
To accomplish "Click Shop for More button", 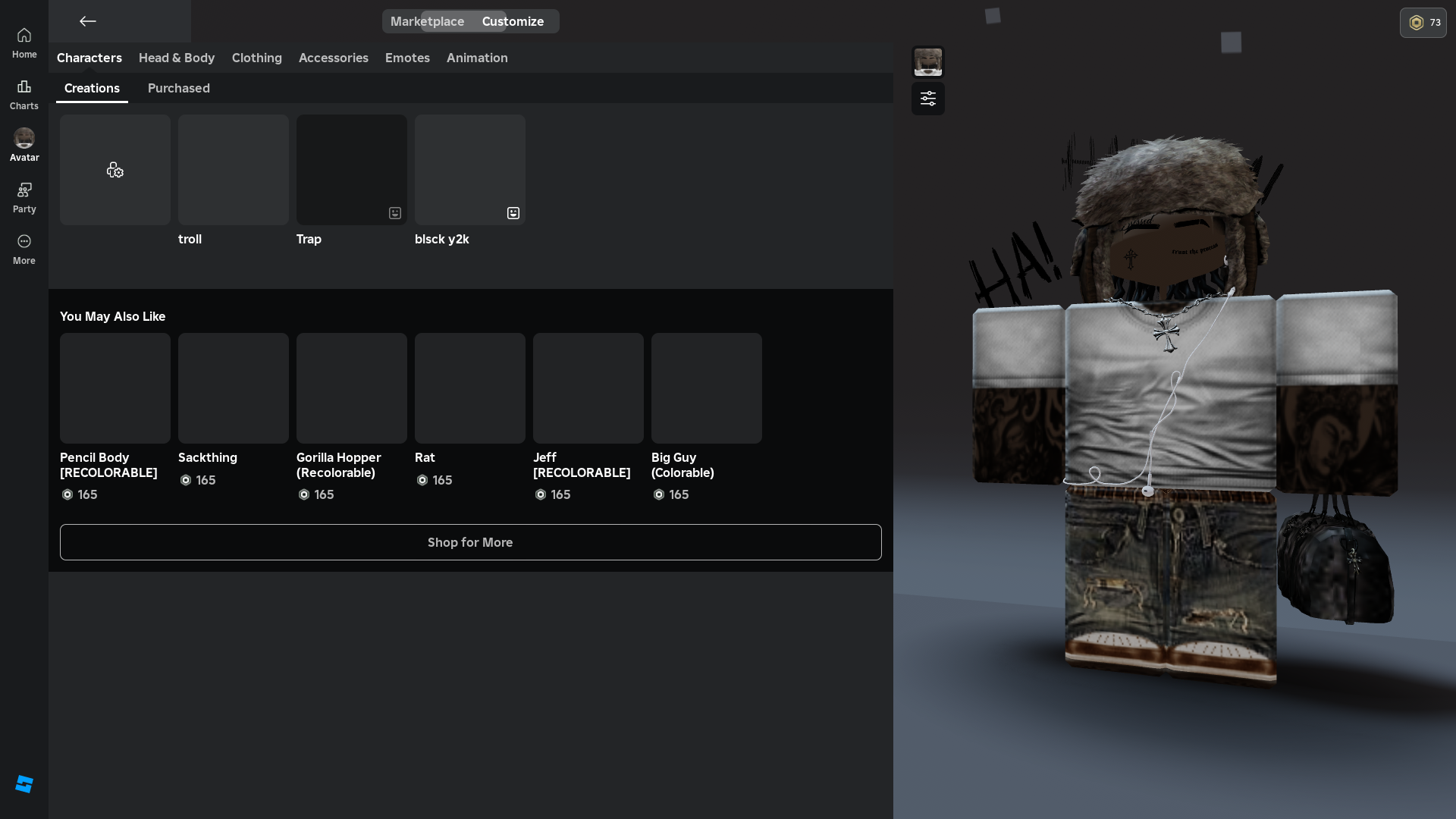I will (470, 542).
